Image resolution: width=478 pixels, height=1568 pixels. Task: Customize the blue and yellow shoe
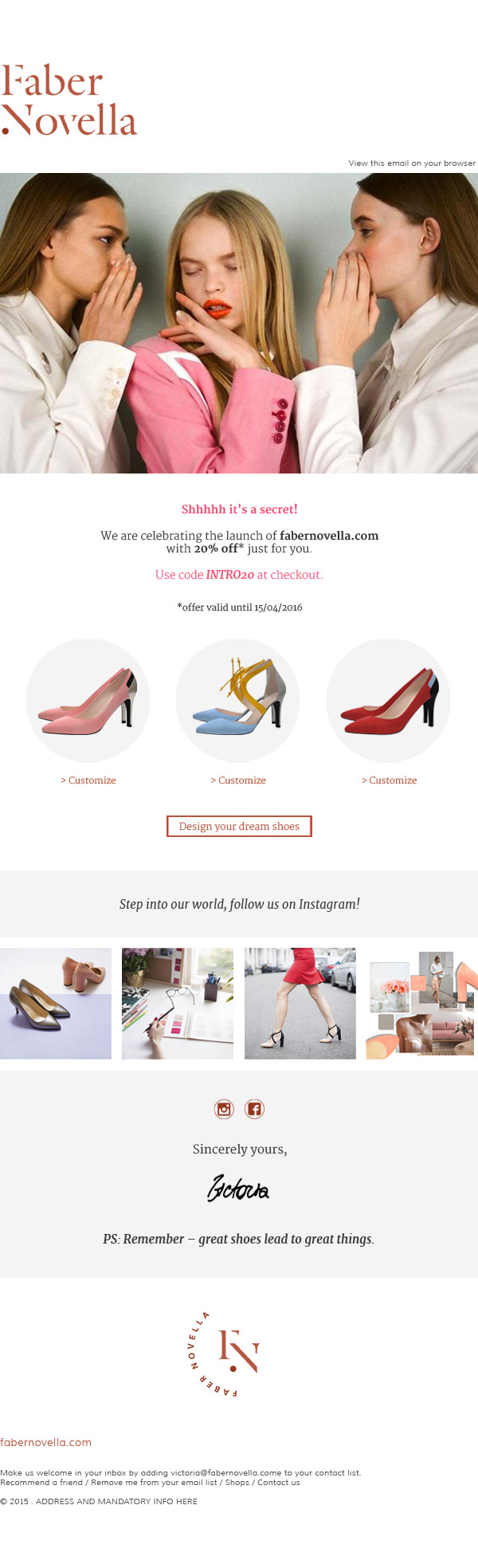pyautogui.click(x=238, y=780)
